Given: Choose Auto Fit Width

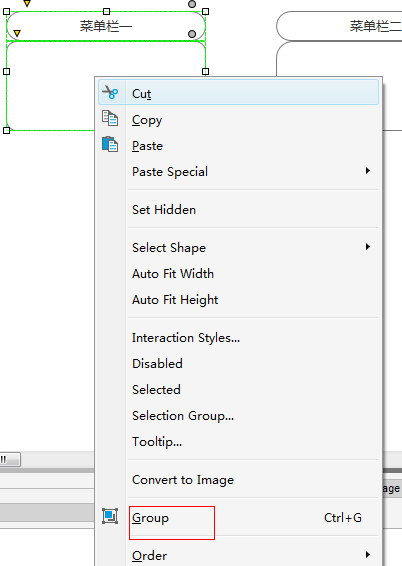Looking at the screenshot, I should pos(239,274).
